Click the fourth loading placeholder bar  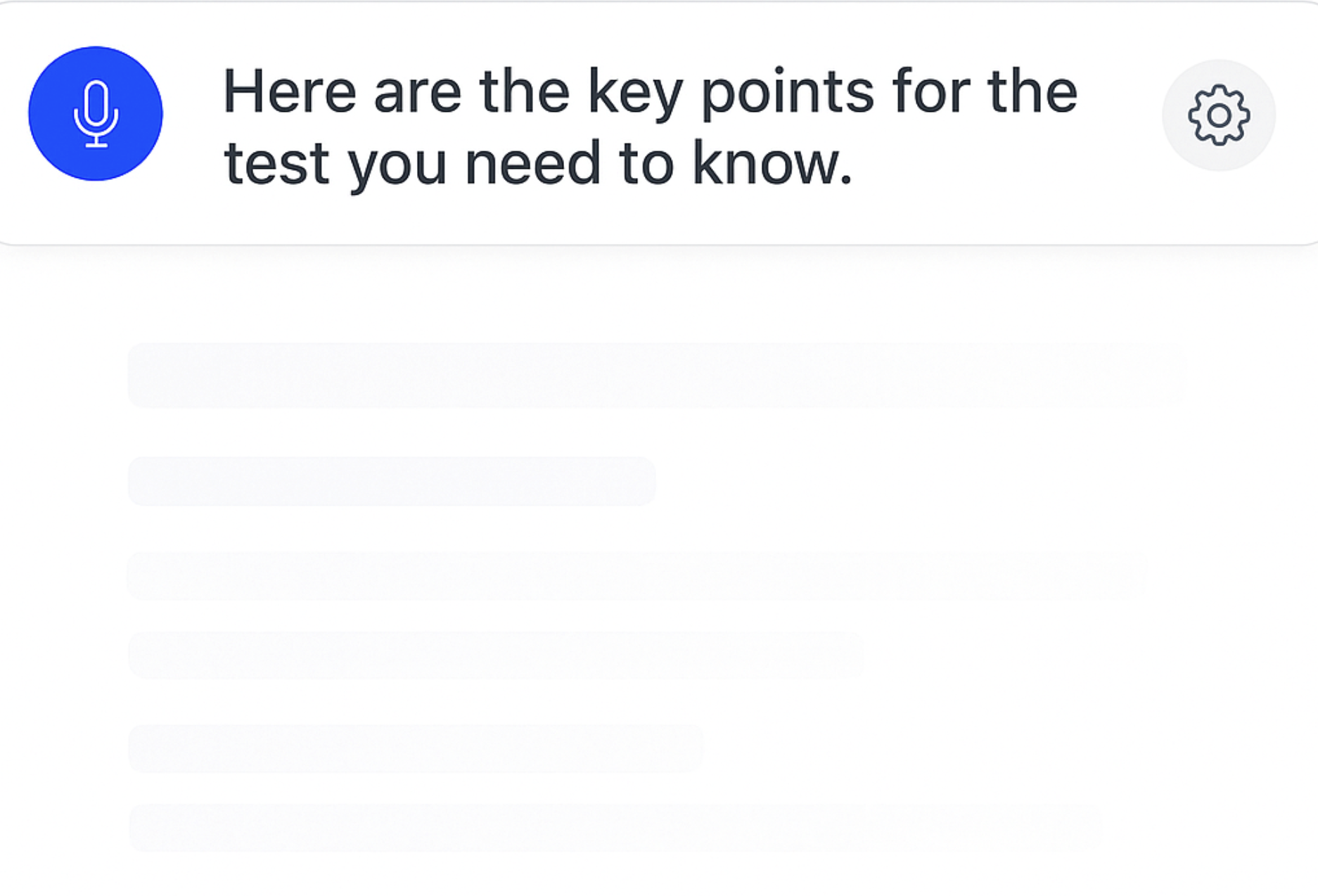[496, 655]
